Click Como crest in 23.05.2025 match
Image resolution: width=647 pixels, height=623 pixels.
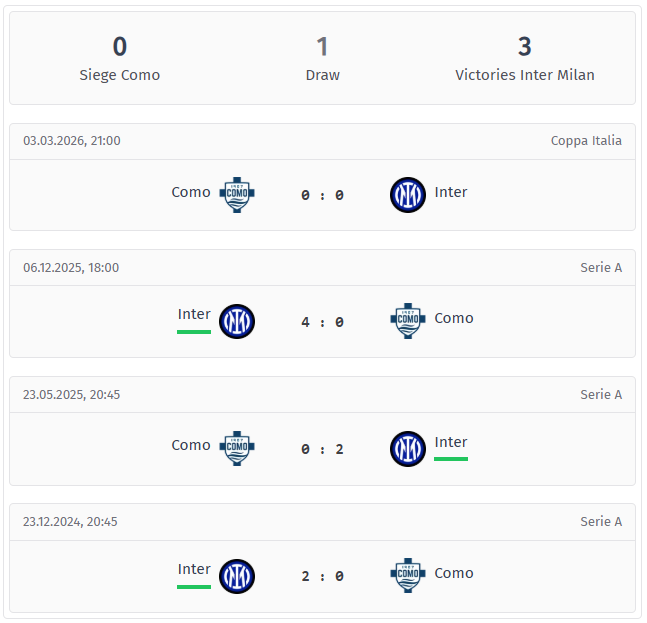(x=237, y=448)
